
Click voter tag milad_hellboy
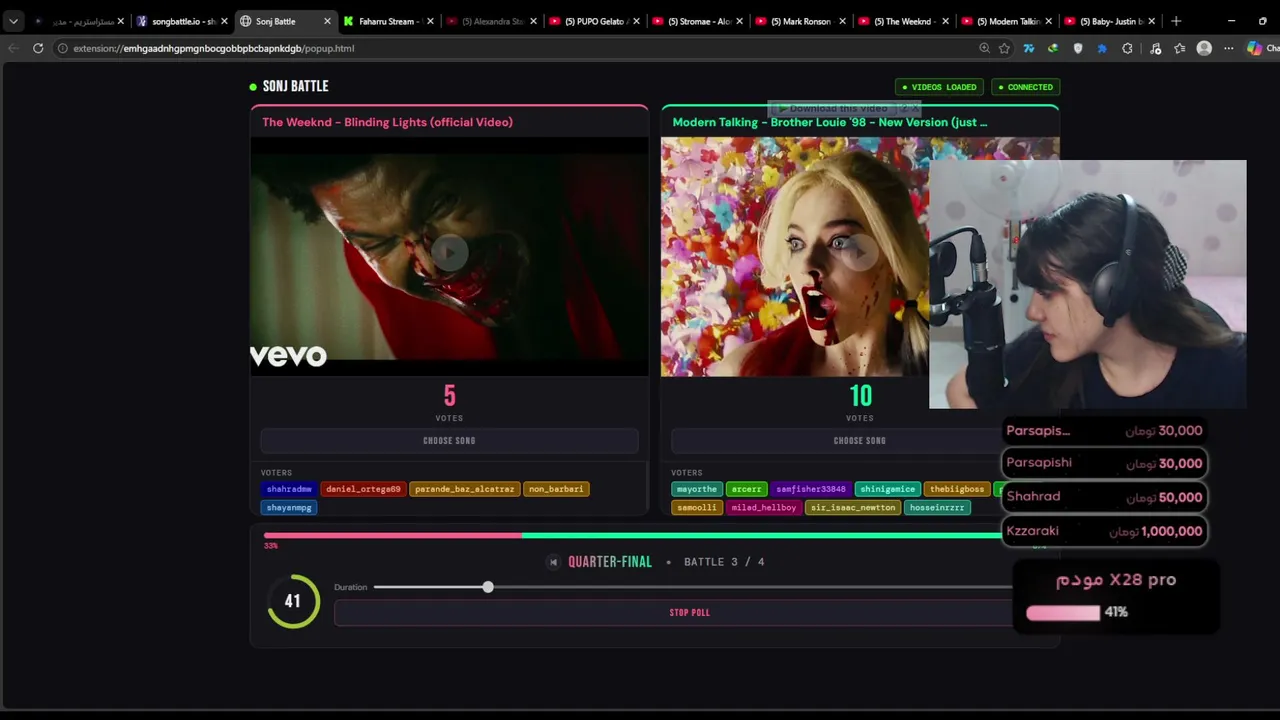click(764, 508)
